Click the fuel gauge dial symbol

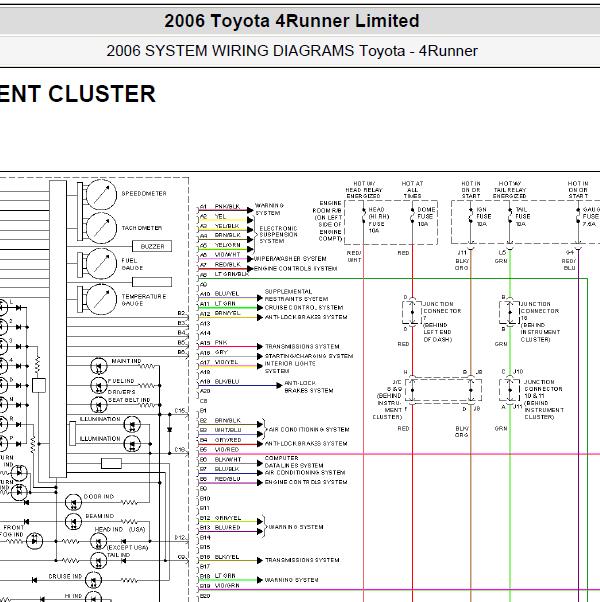[101, 264]
